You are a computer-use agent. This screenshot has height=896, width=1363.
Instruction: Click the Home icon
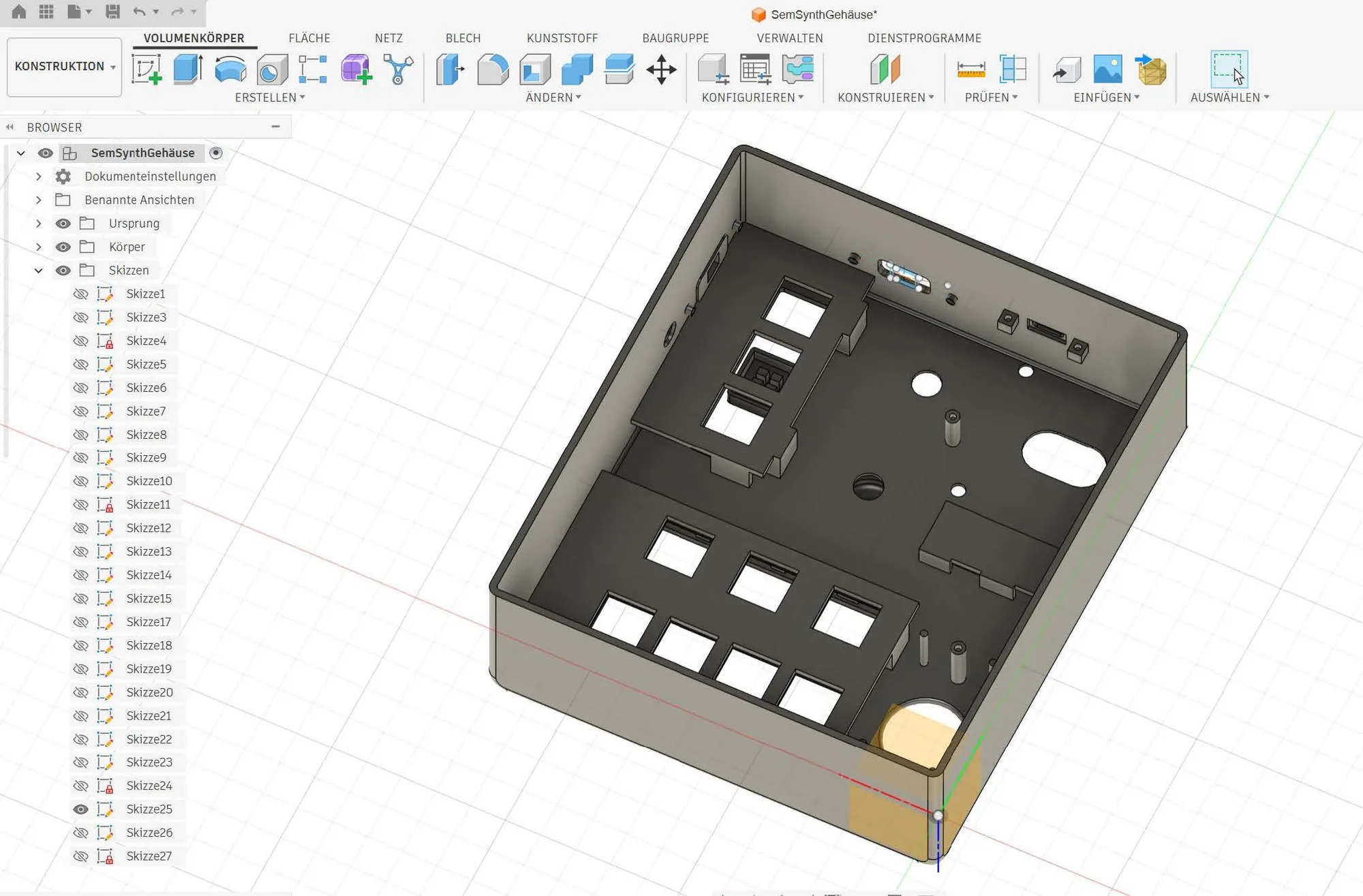[19, 12]
